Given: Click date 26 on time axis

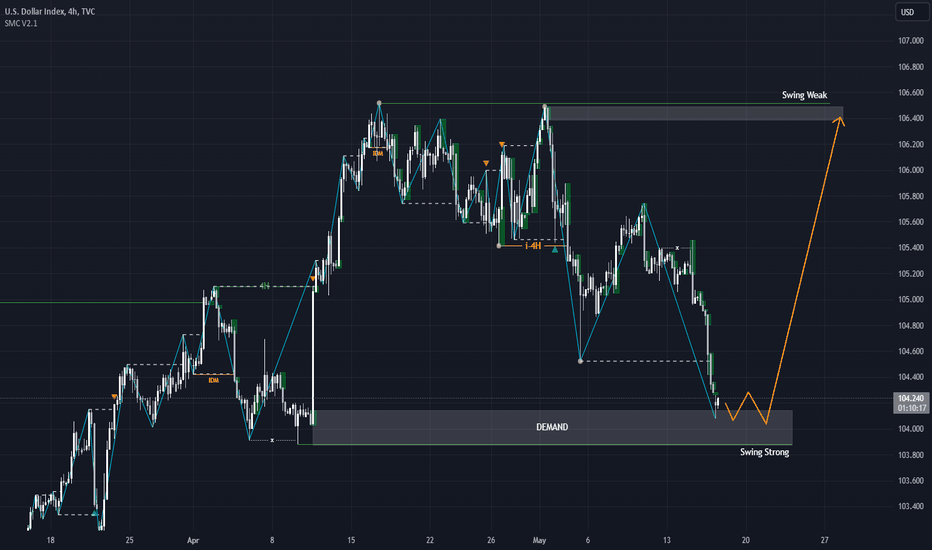Looking at the screenshot, I should [x=491, y=540].
